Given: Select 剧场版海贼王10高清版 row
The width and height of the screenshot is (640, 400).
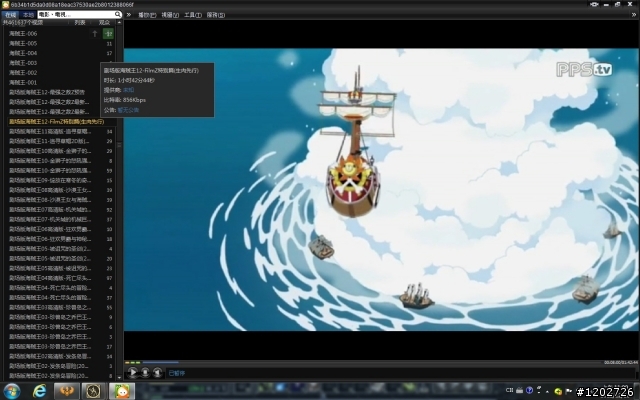Looking at the screenshot, I should pyautogui.click(x=61, y=151).
